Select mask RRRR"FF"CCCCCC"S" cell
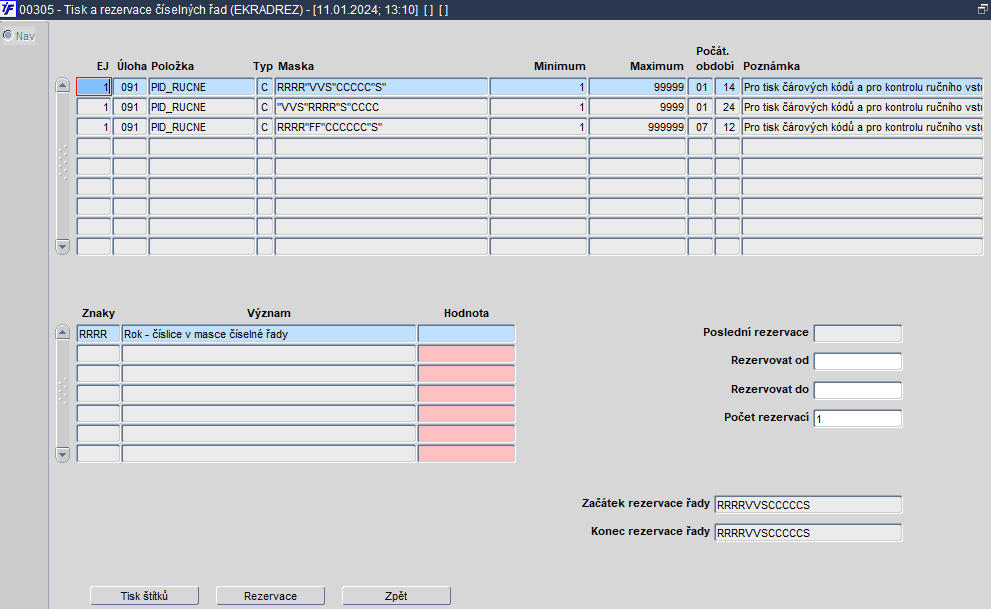The width and height of the screenshot is (991, 609). pos(381,127)
